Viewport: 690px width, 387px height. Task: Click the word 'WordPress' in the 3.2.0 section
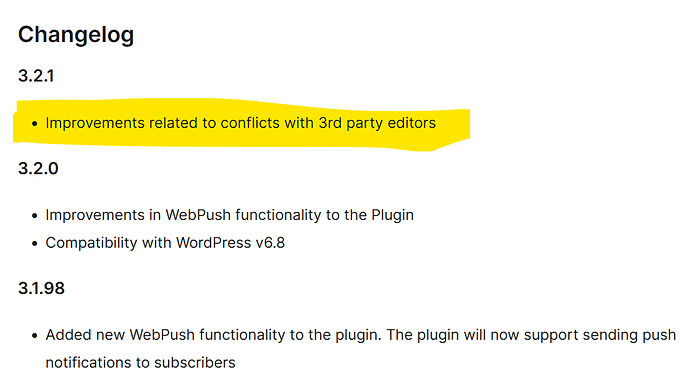click(x=213, y=243)
